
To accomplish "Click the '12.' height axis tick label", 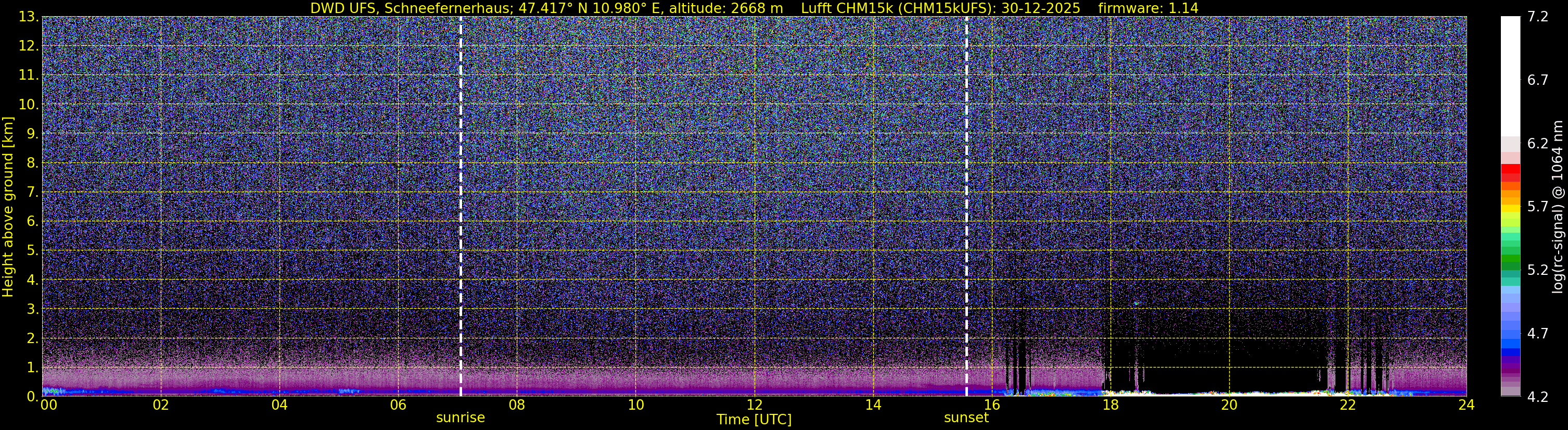I will [29, 46].
